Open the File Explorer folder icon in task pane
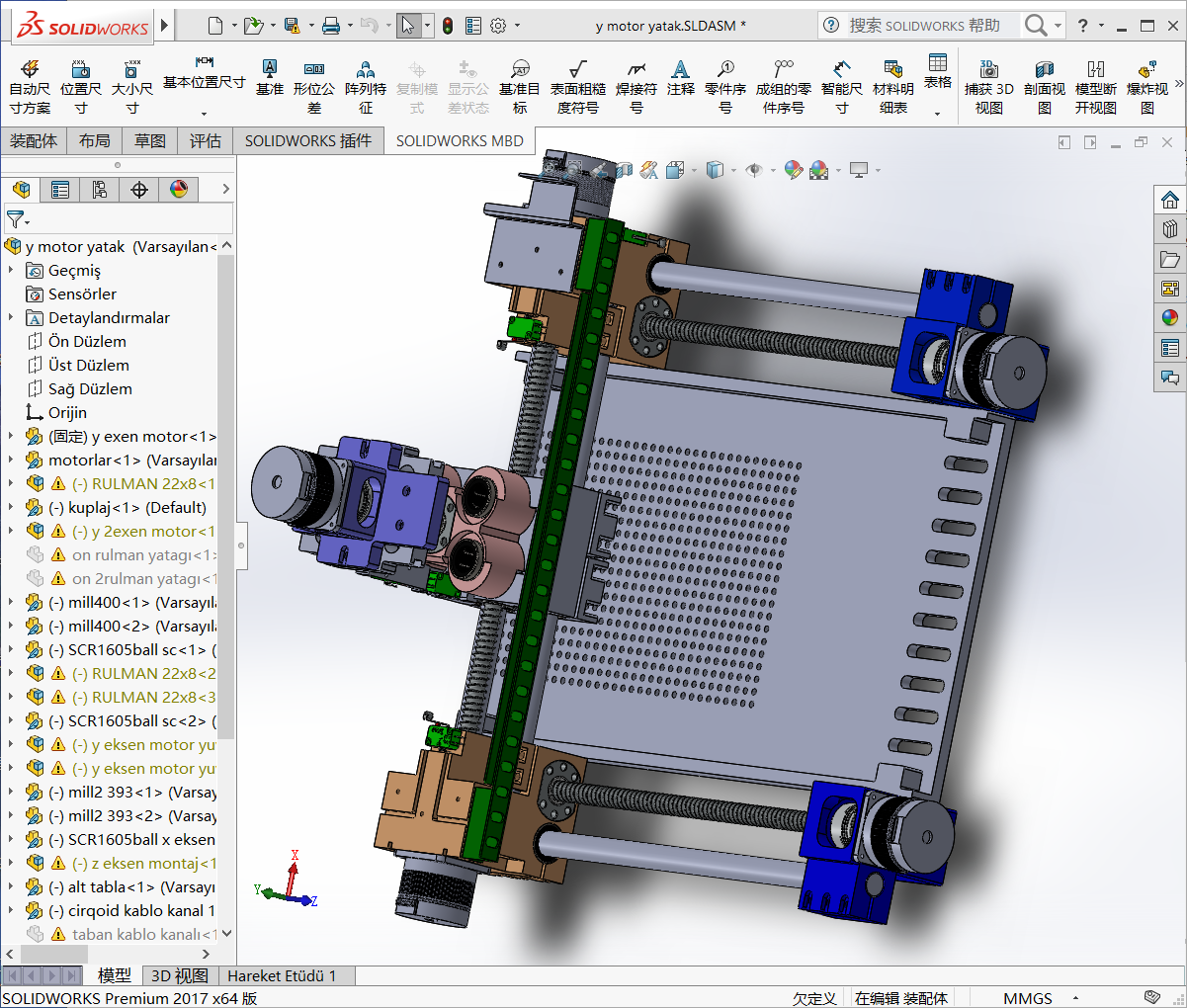This screenshot has width=1187, height=1008. click(x=1170, y=259)
